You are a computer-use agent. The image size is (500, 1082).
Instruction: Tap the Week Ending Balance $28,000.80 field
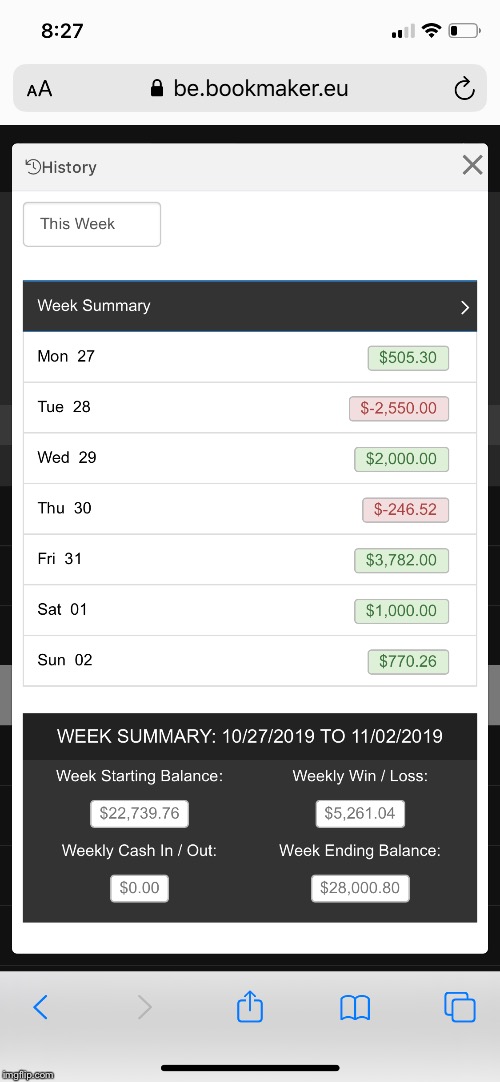point(360,888)
